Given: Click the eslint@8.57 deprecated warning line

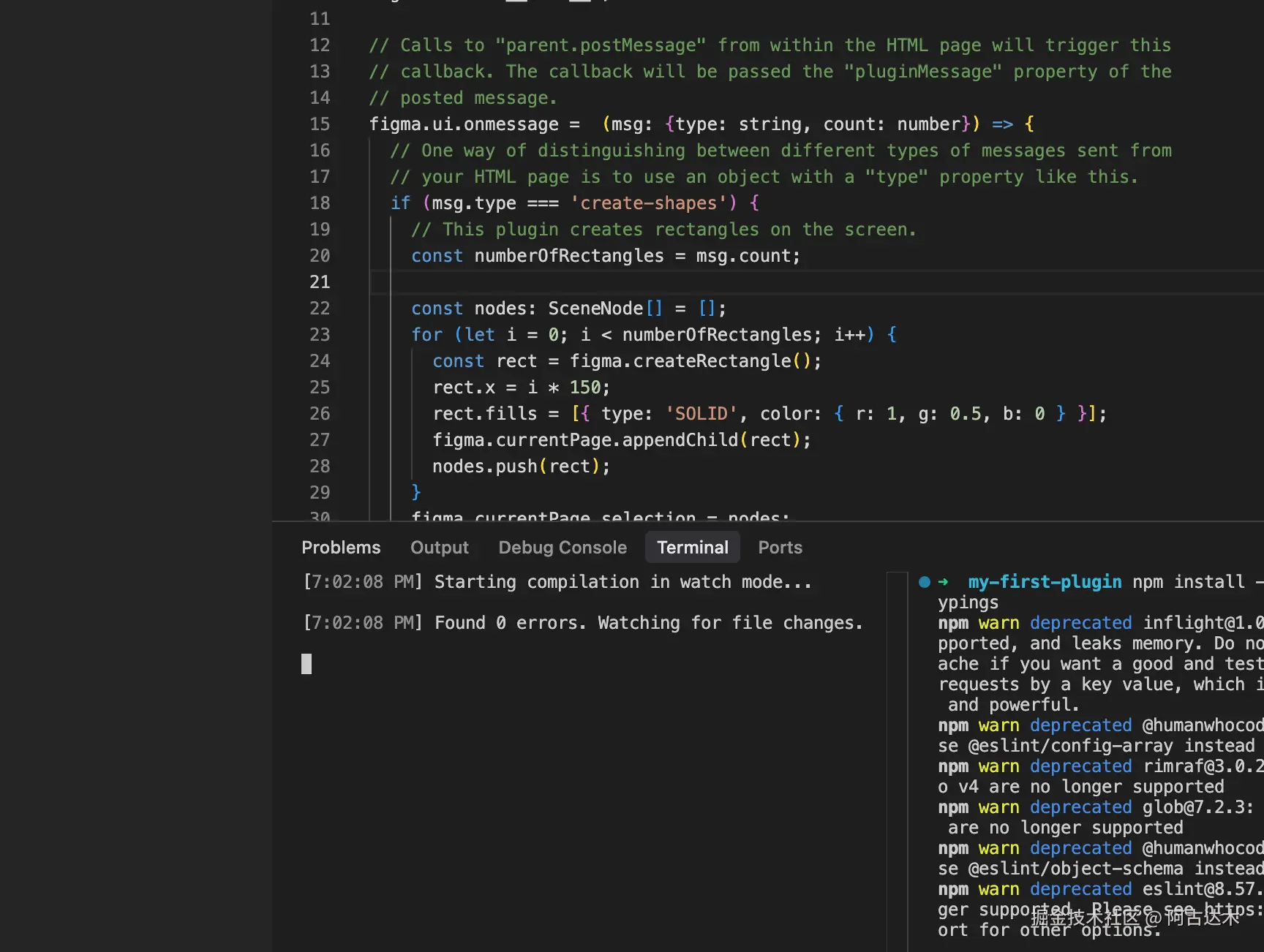Looking at the screenshot, I should tap(1101, 889).
